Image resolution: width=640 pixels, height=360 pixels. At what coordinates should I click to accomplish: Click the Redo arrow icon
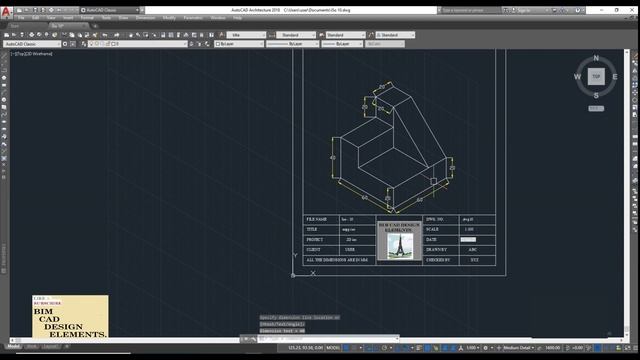tap(117, 35)
